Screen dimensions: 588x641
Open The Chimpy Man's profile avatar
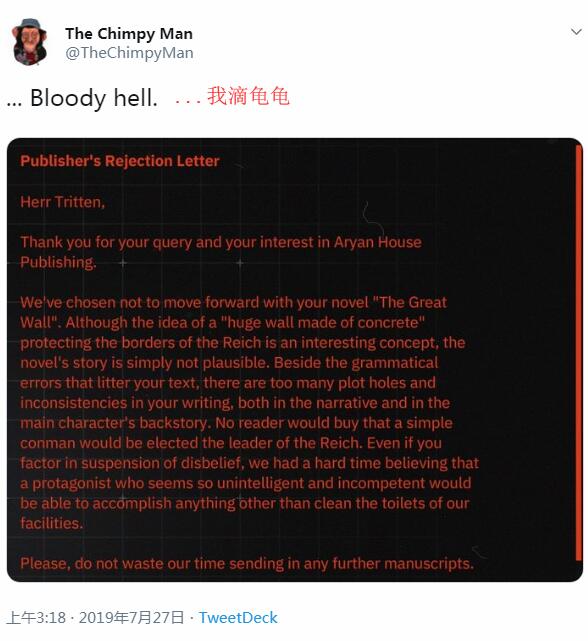[x=29, y=42]
